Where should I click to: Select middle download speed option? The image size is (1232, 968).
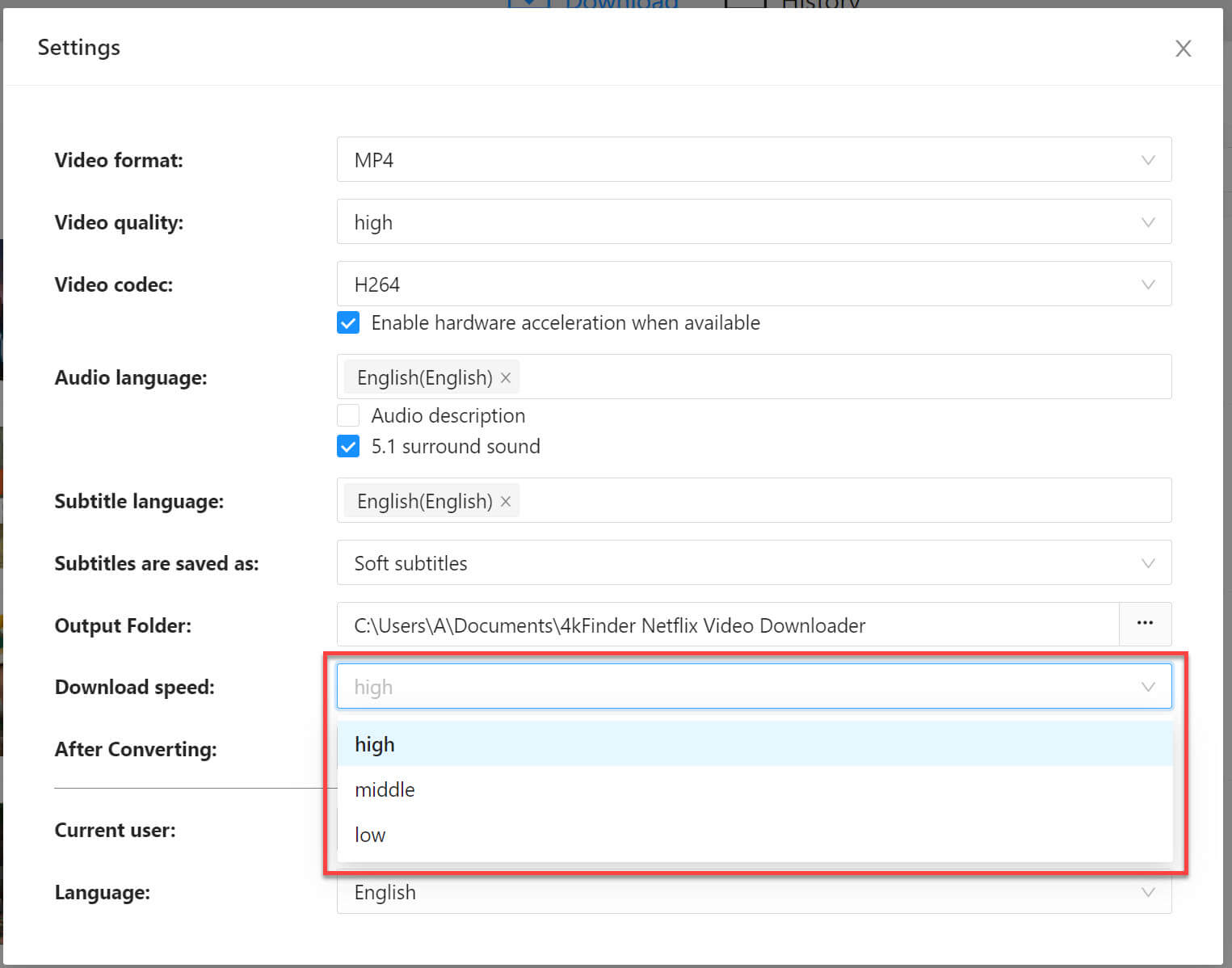755,789
